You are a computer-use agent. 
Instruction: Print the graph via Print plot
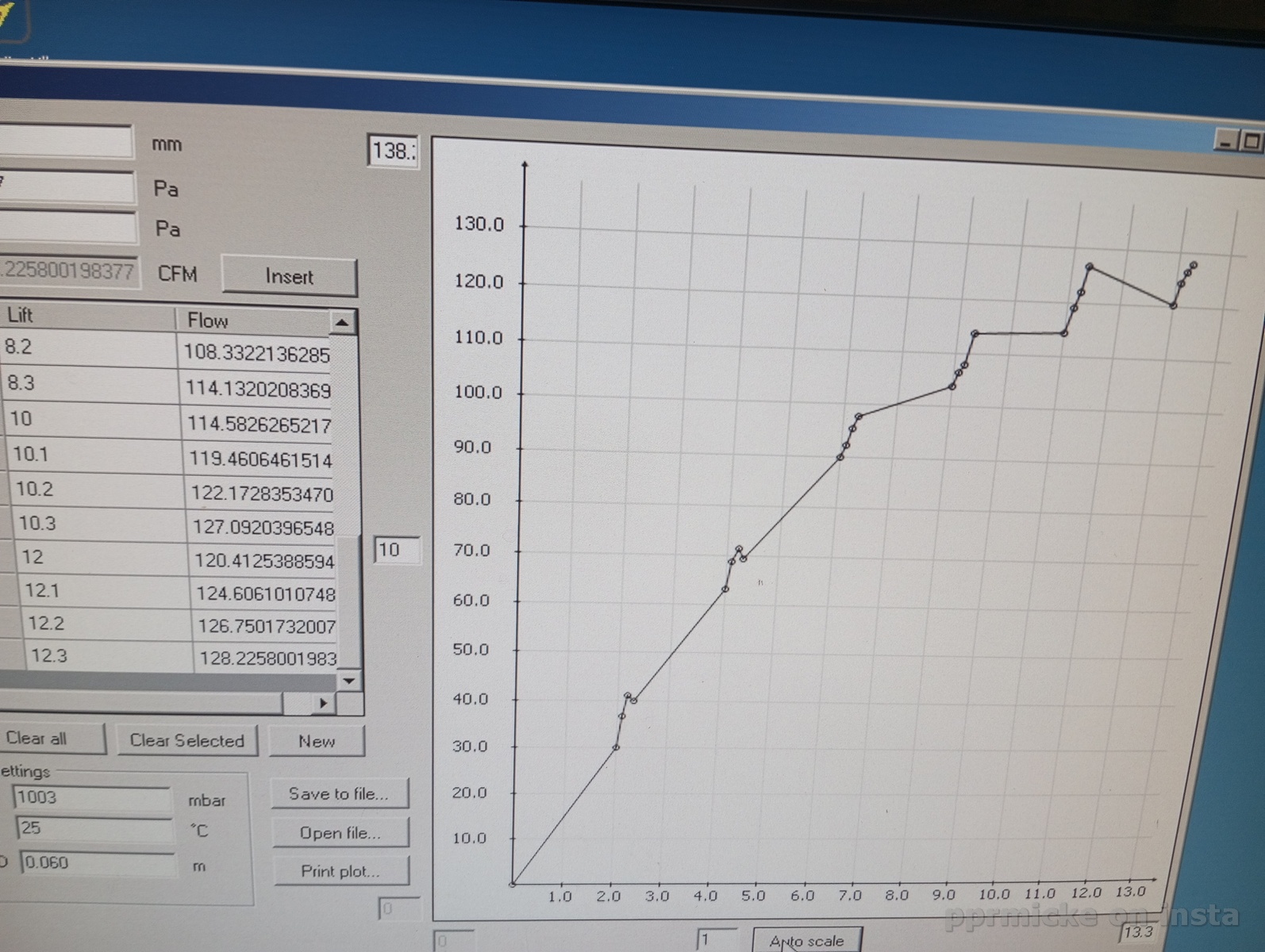[x=340, y=870]
